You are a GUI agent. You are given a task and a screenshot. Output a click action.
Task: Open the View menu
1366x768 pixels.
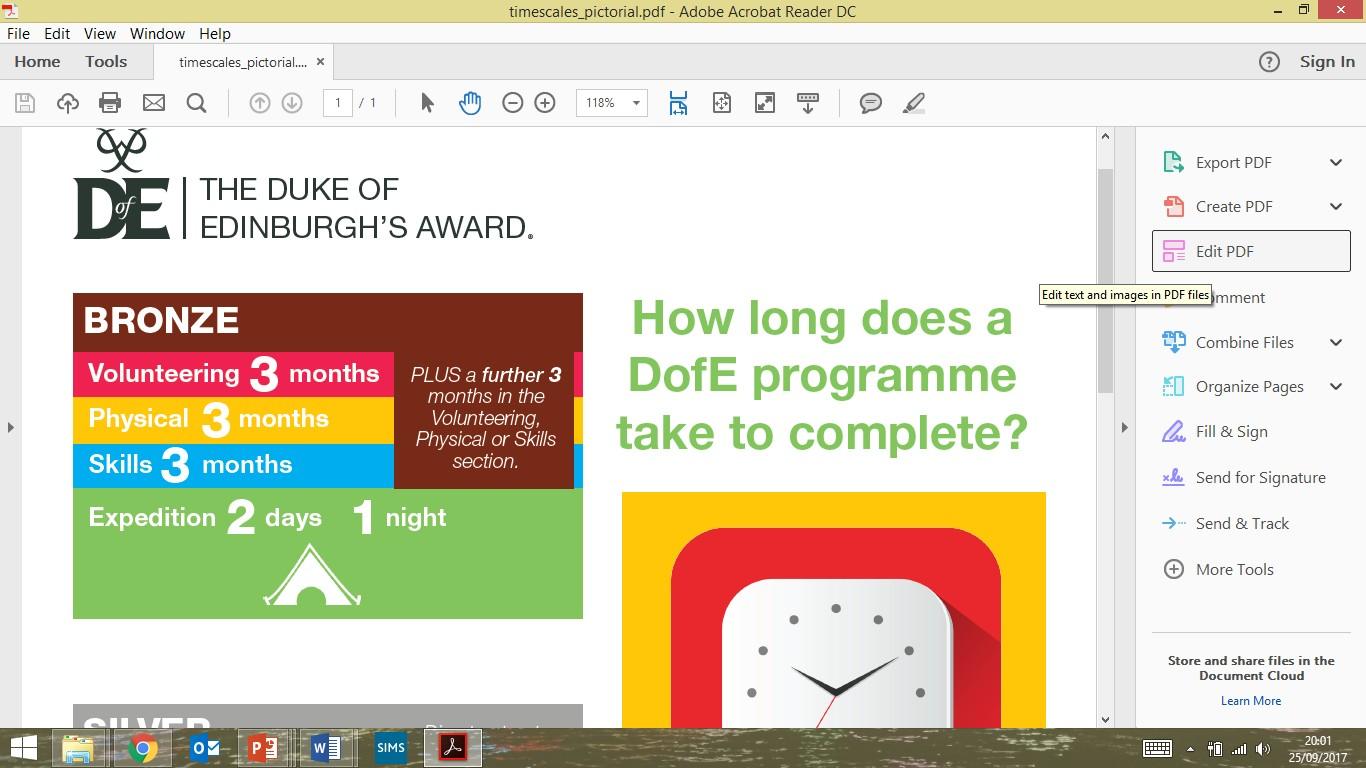click(100, 33)
